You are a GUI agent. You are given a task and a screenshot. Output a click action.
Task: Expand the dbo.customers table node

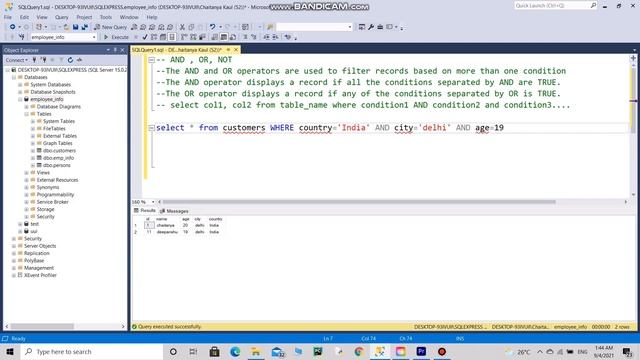pos(33,151)
